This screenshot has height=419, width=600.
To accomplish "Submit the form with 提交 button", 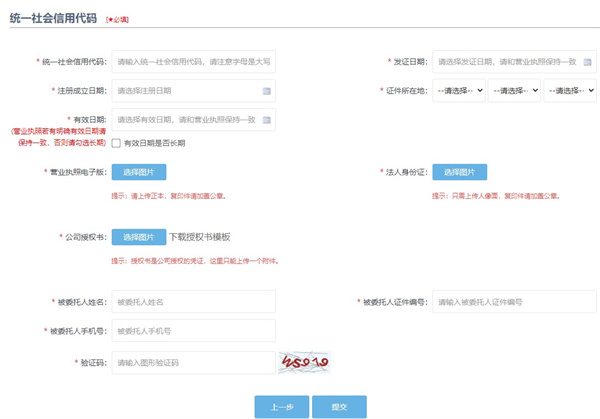I will [339, 407].
